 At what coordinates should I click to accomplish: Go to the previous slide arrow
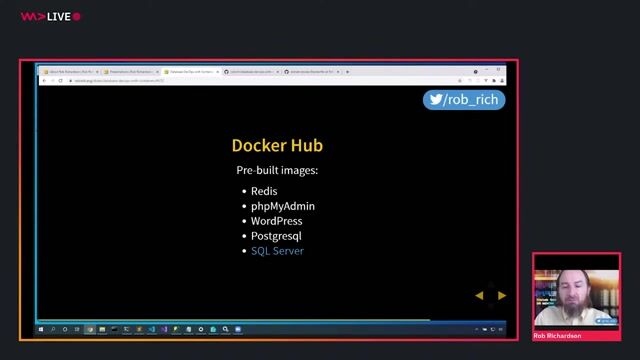480,296
